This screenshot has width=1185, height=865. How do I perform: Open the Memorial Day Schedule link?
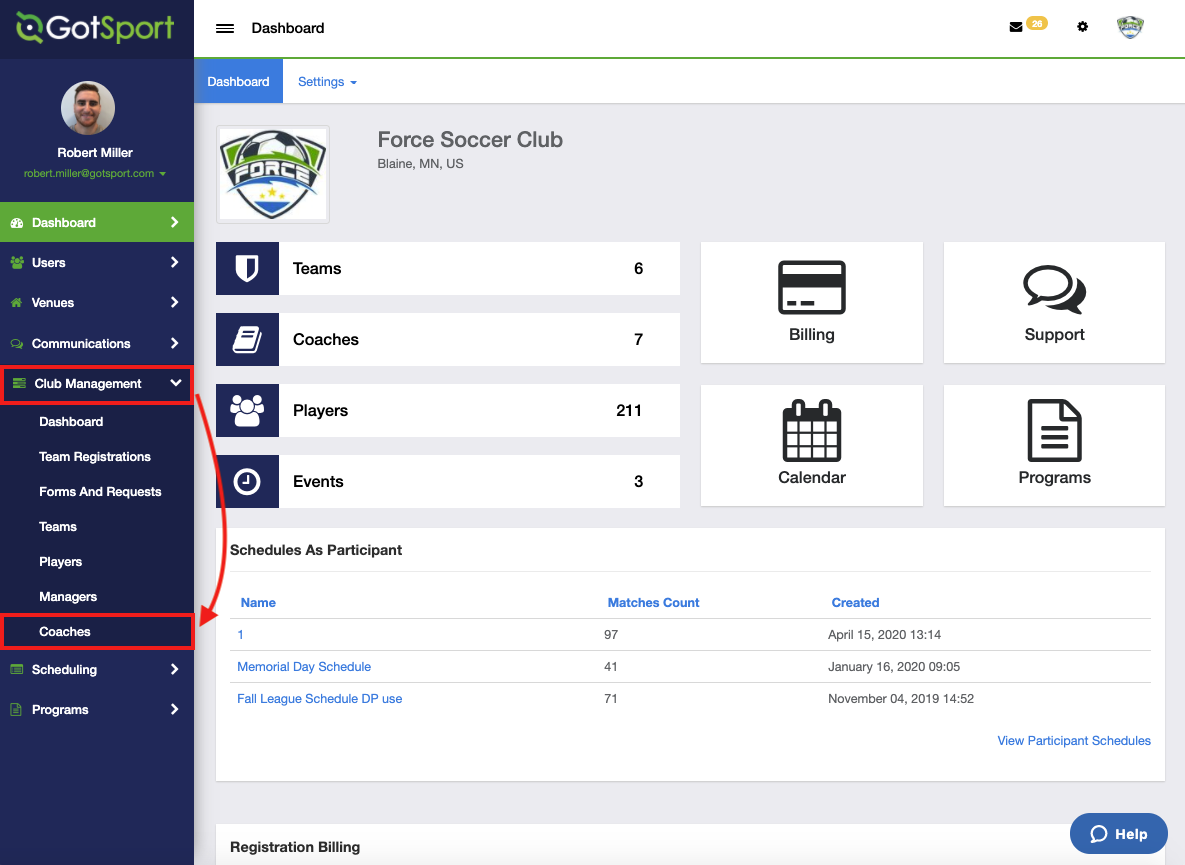pos(304,666)
